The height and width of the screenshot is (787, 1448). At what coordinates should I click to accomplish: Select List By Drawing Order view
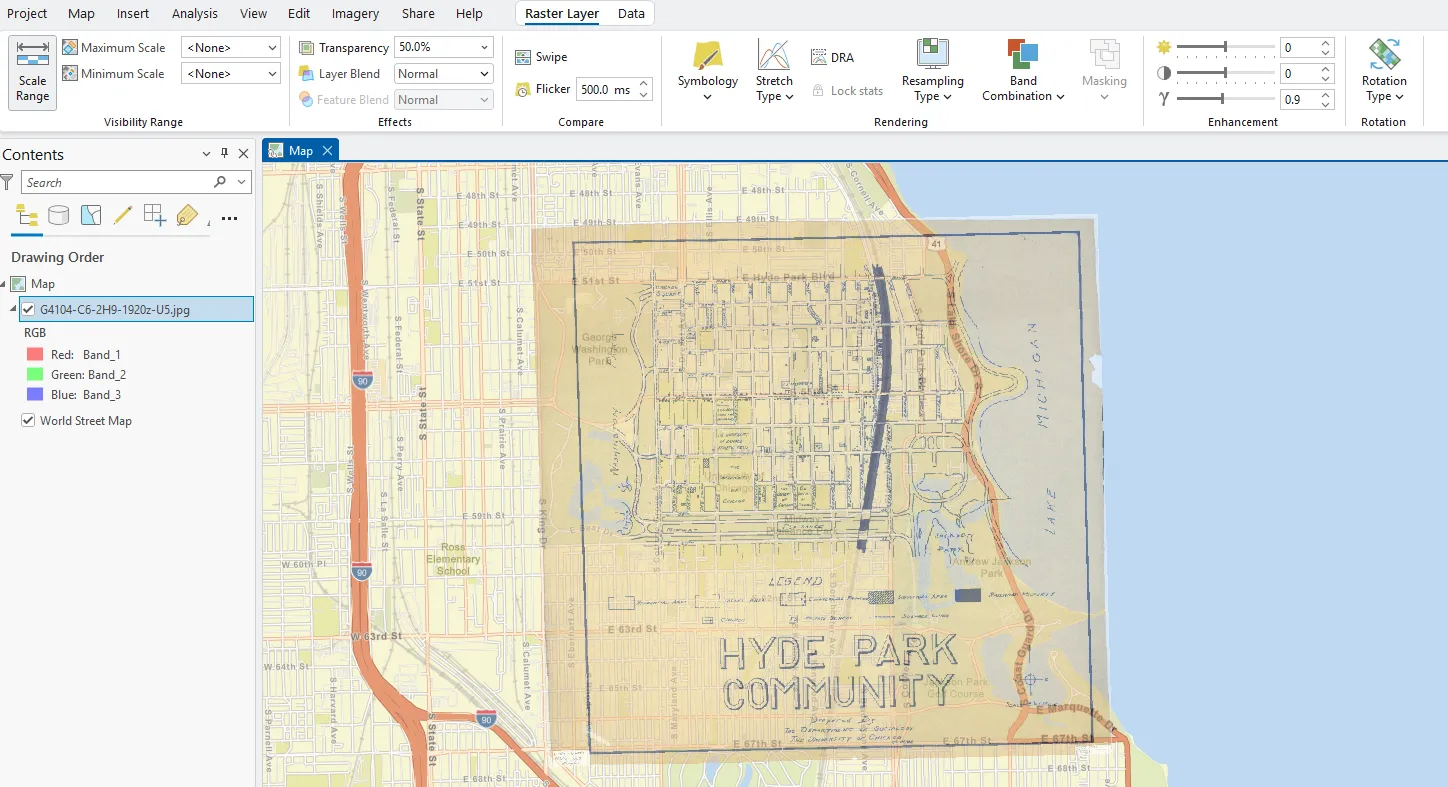click(x=27, y=215)
